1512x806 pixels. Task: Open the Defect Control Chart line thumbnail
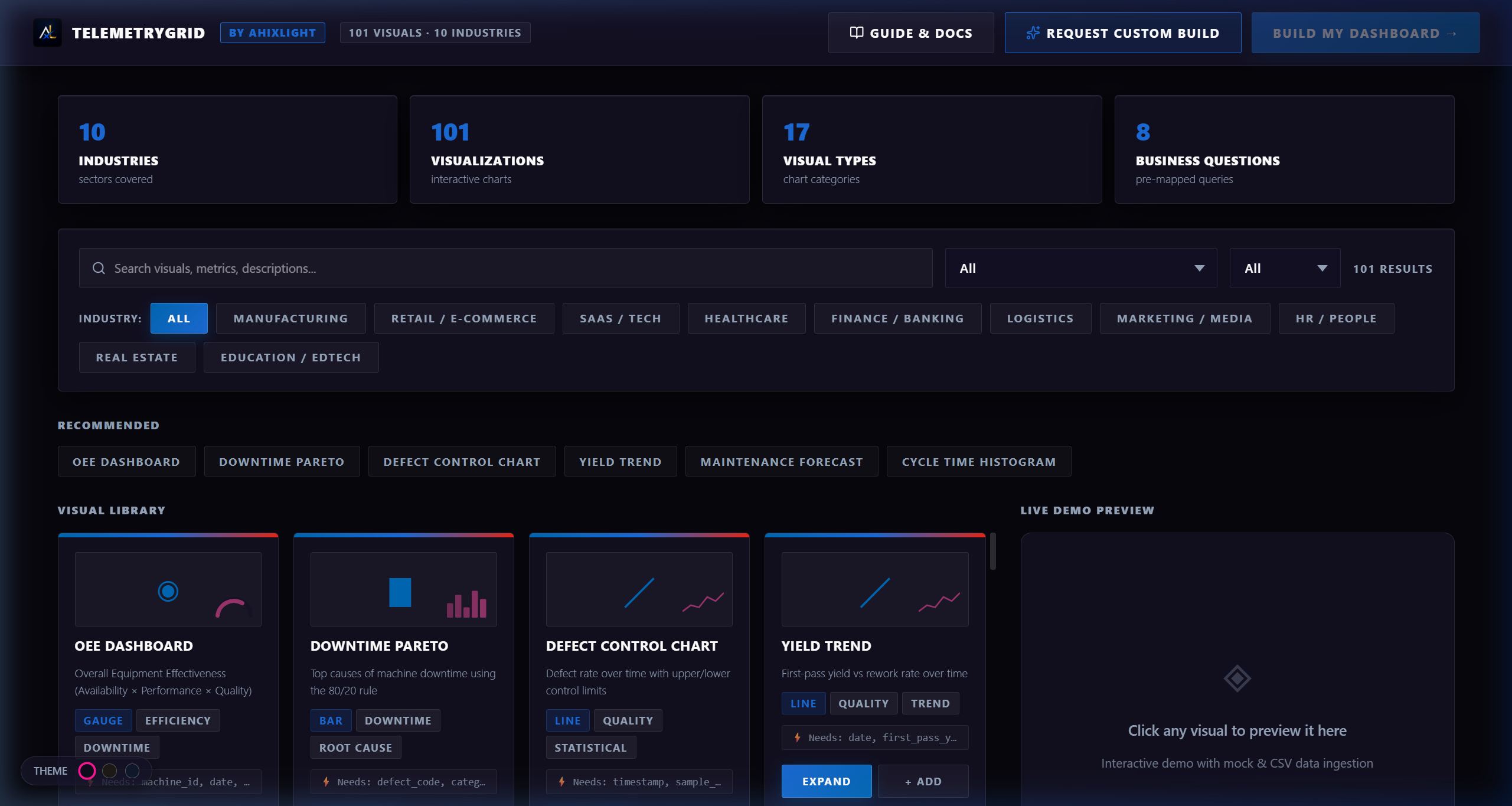point(639,589)
